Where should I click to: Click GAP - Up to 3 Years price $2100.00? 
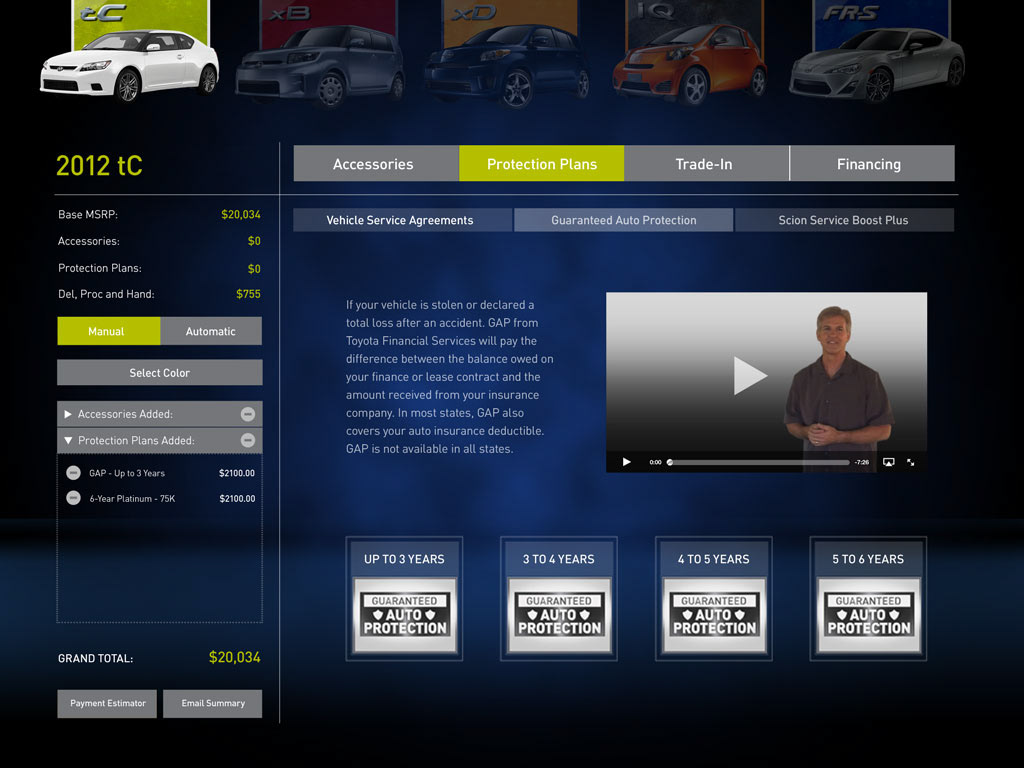pyautogui.click(x=237, y=473)
